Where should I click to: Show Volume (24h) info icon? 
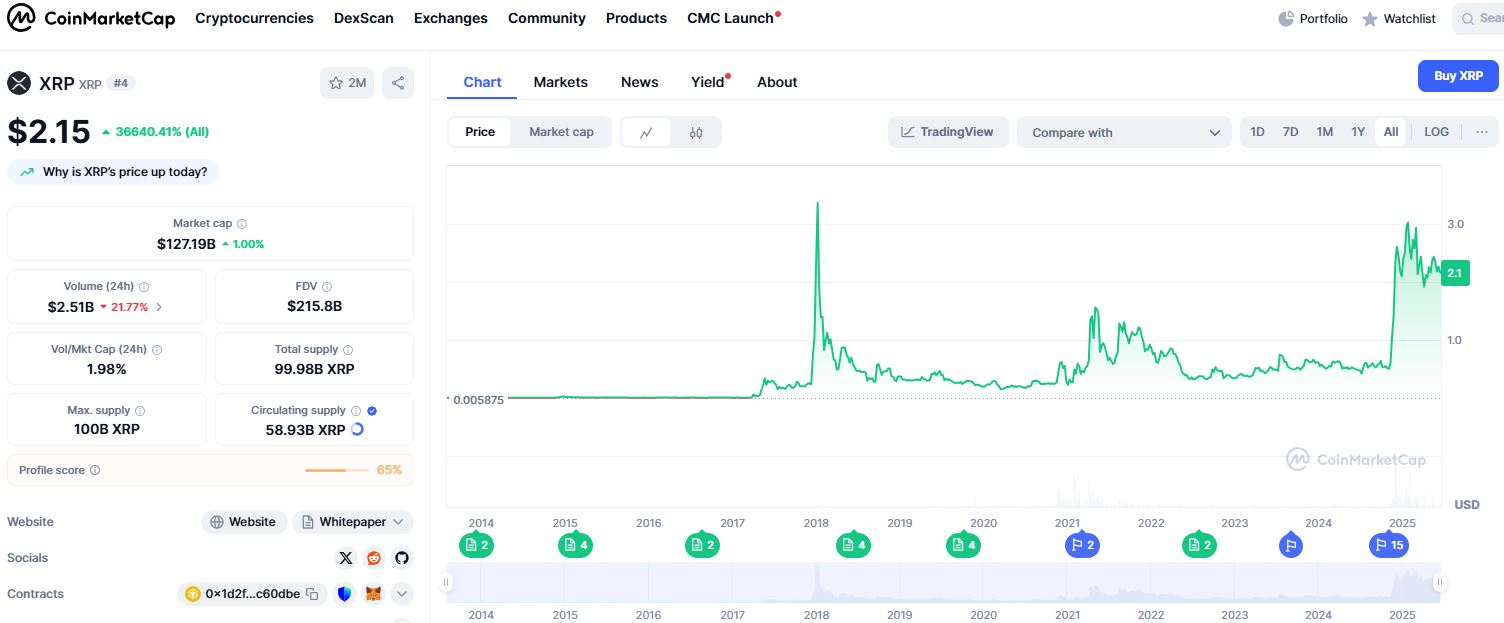[x=144, y=287]
